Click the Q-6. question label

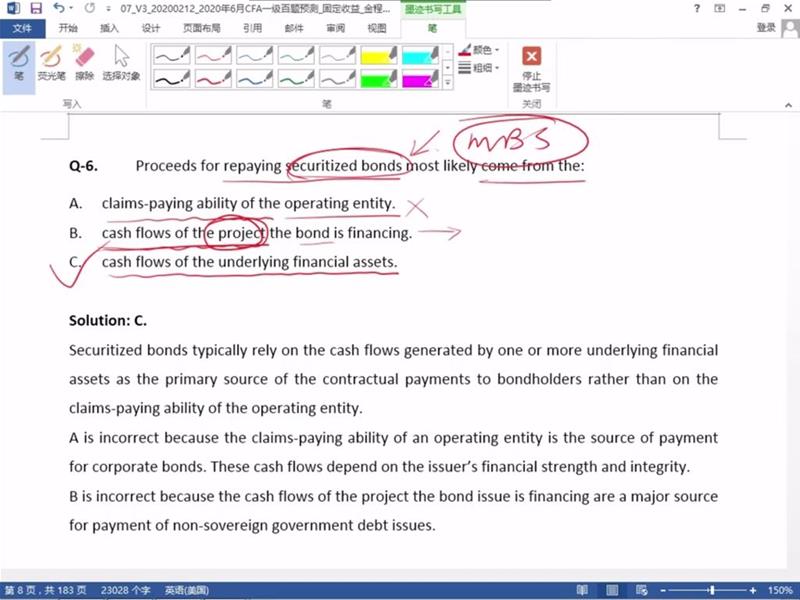point(83,166)
